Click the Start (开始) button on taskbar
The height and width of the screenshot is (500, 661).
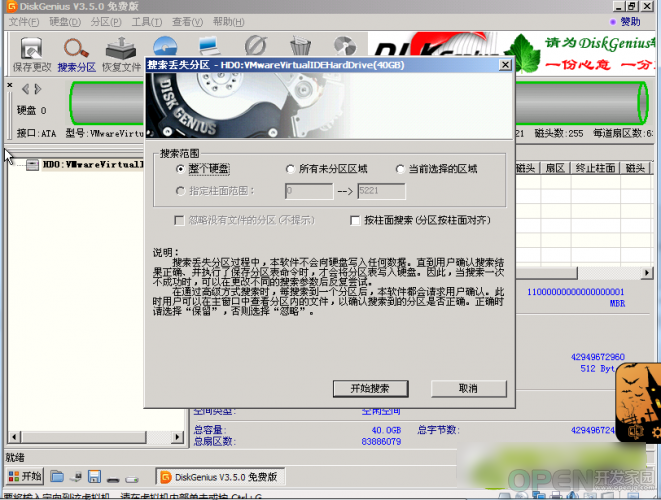point(25,476)
